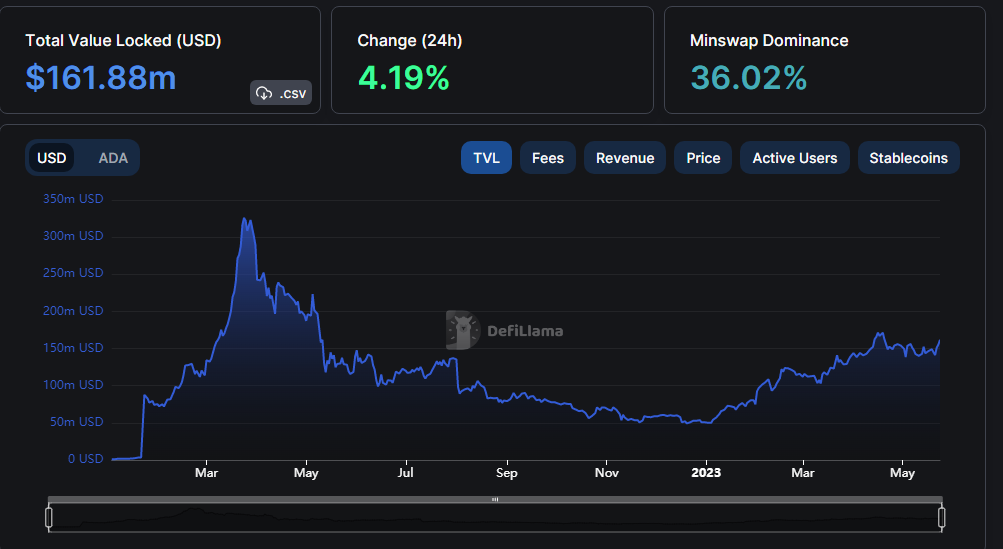Switch chart denomination to ADA
This screenshot has width=1003, height=549.
coord(113,158)
